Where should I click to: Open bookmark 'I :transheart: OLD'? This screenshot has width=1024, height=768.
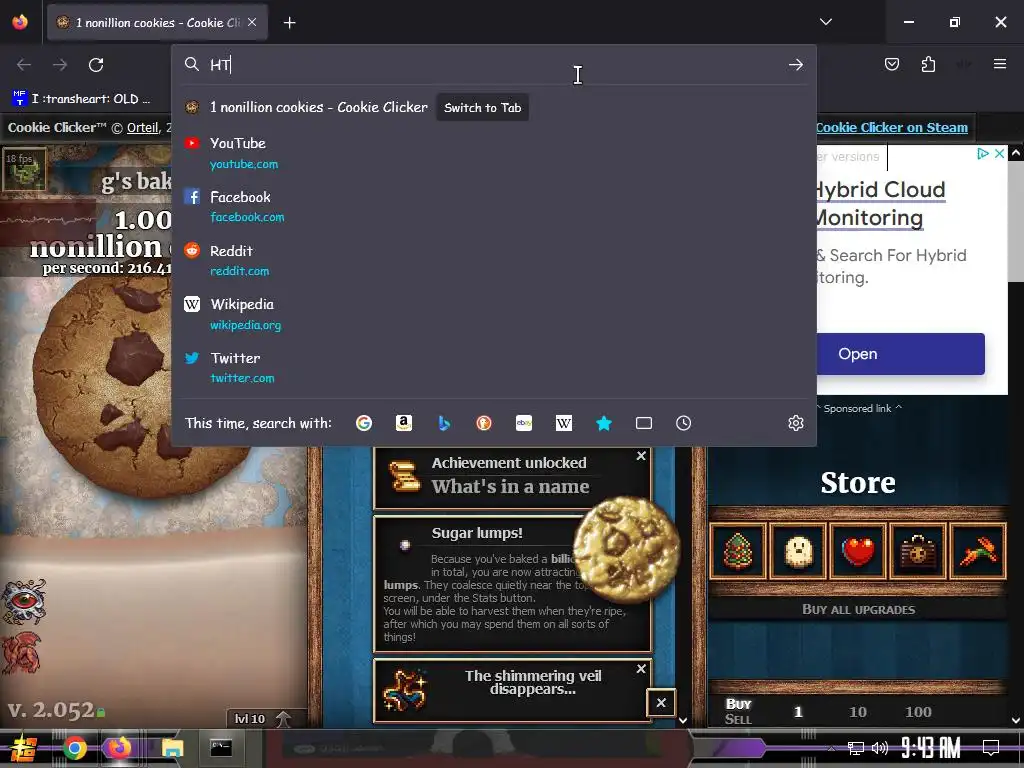click(x=81, y=99)
